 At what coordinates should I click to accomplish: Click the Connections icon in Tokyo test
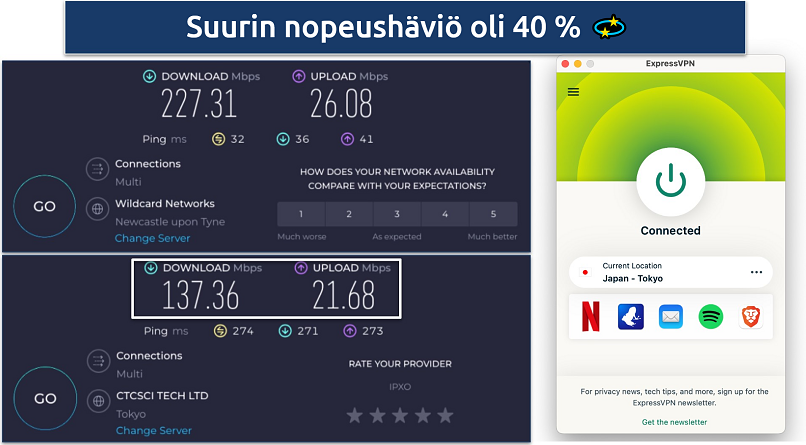[98, 361]
